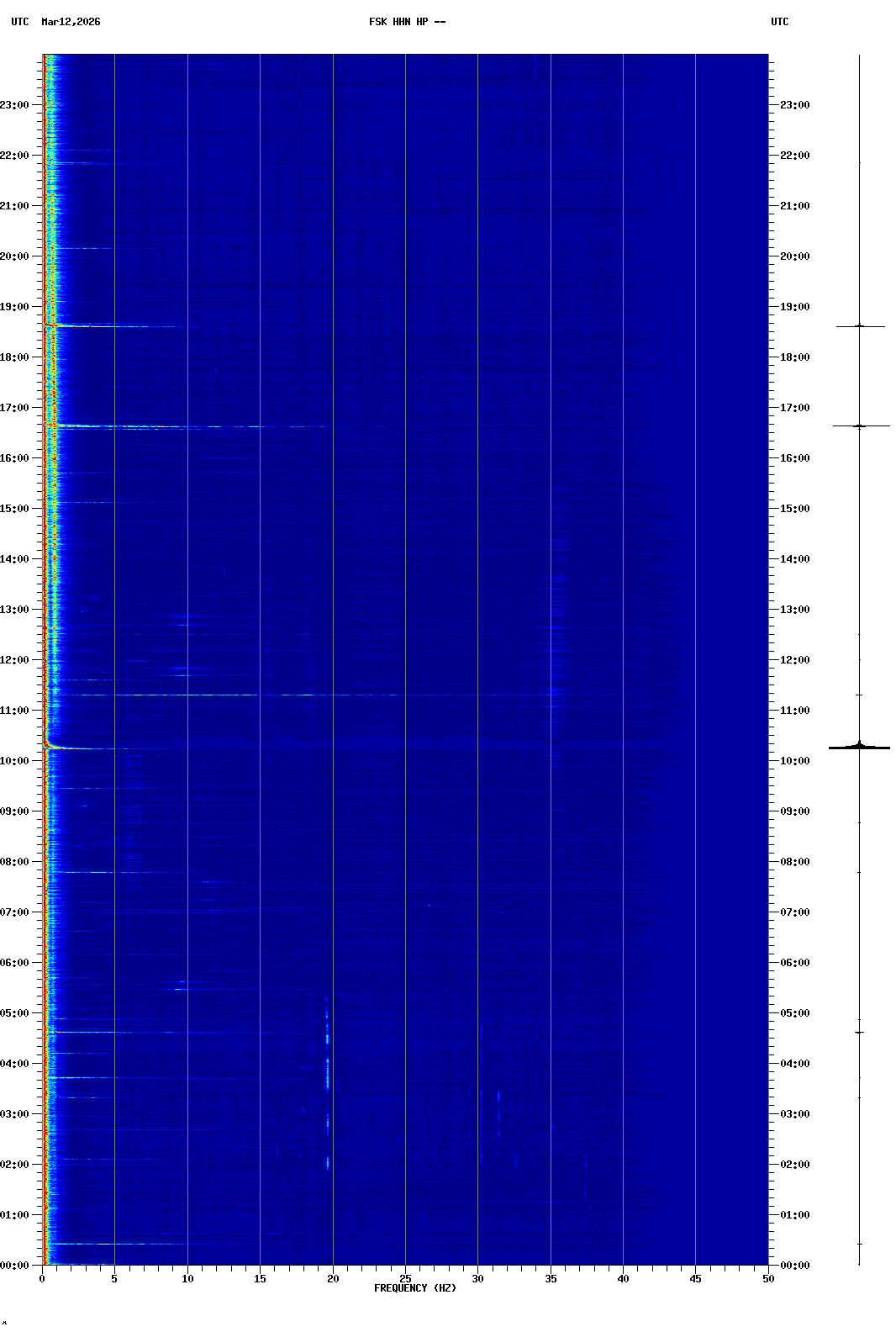
Task: Click the 45 Hz frequency axis label
Action: click(x=695, y=1279)
